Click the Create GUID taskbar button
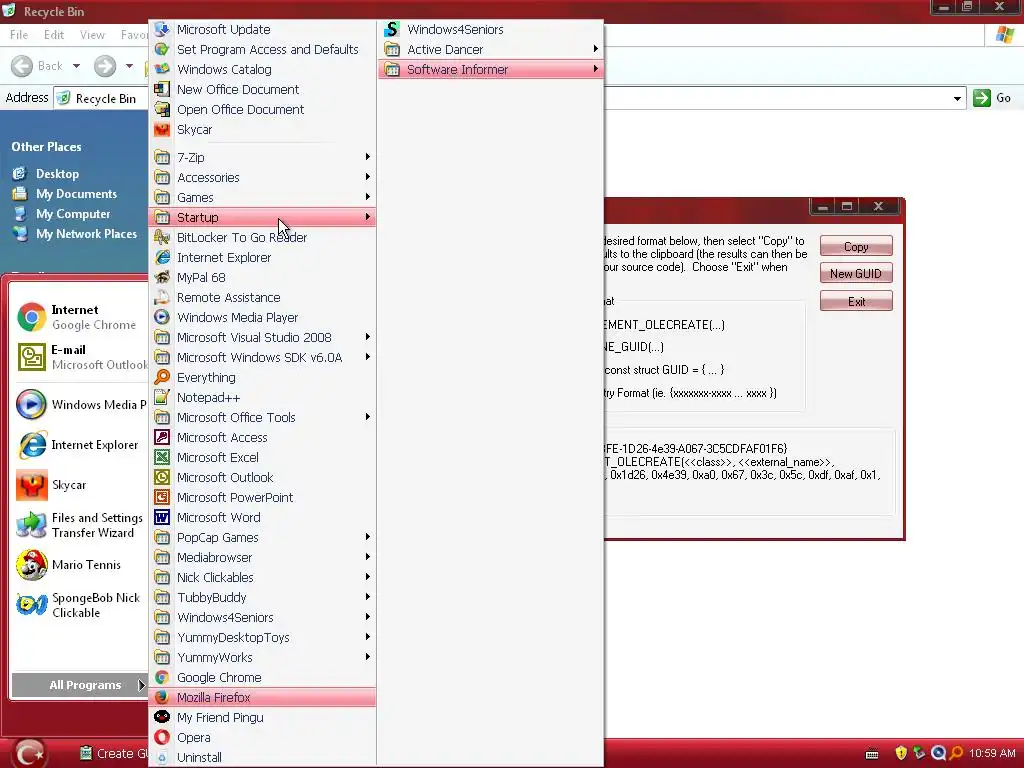 pyautogui.click(x=112, y=754)
